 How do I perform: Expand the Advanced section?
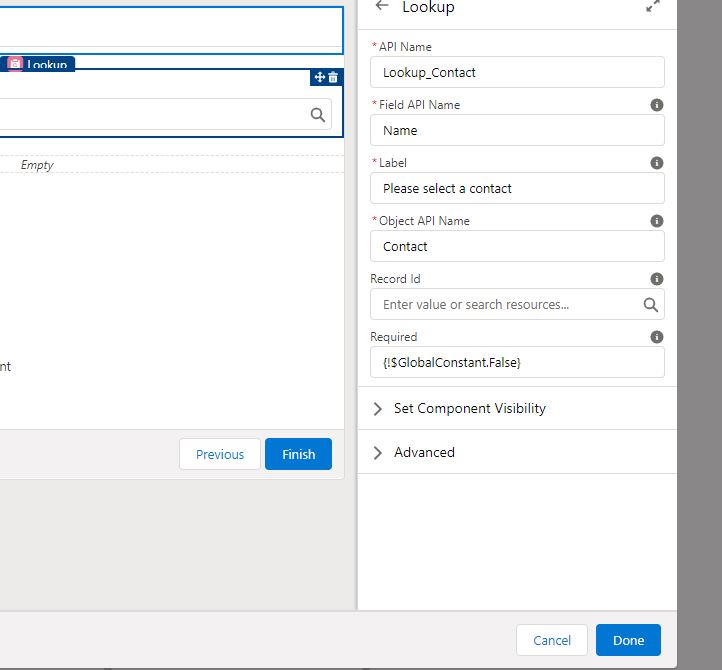[517, 452]
